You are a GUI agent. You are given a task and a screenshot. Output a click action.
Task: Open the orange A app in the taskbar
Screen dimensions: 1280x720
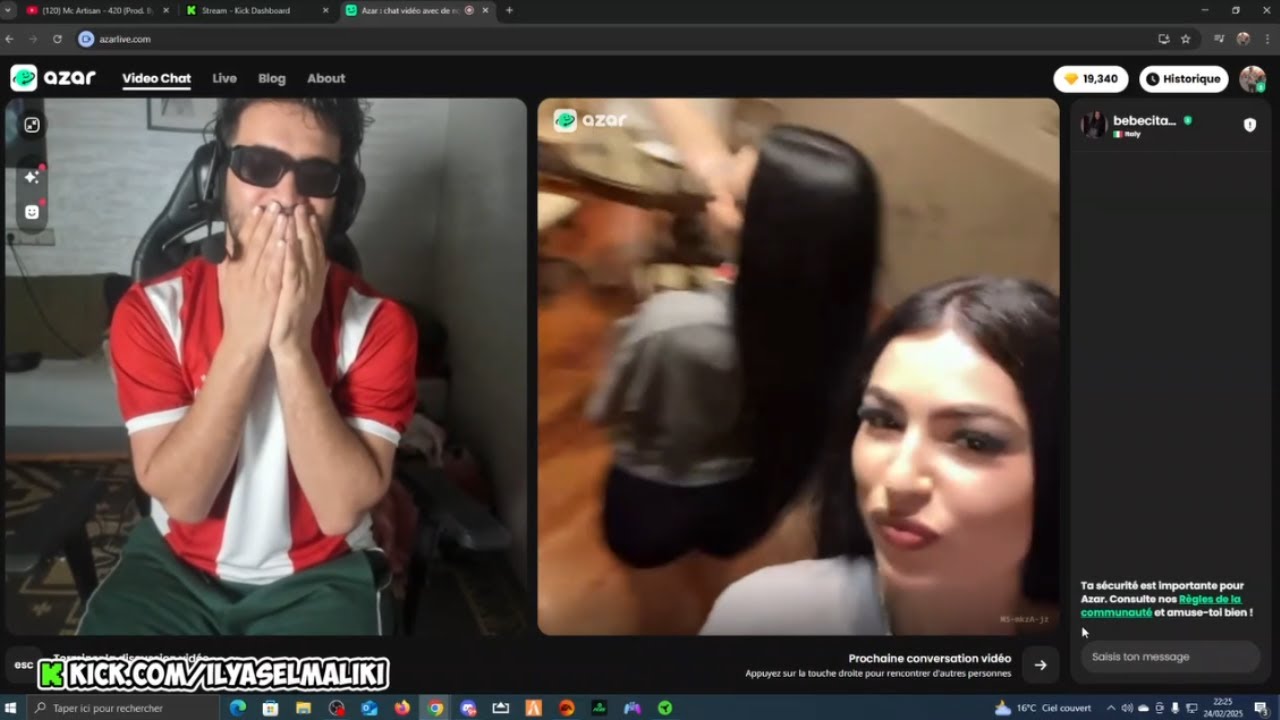[x=534, y=708]
